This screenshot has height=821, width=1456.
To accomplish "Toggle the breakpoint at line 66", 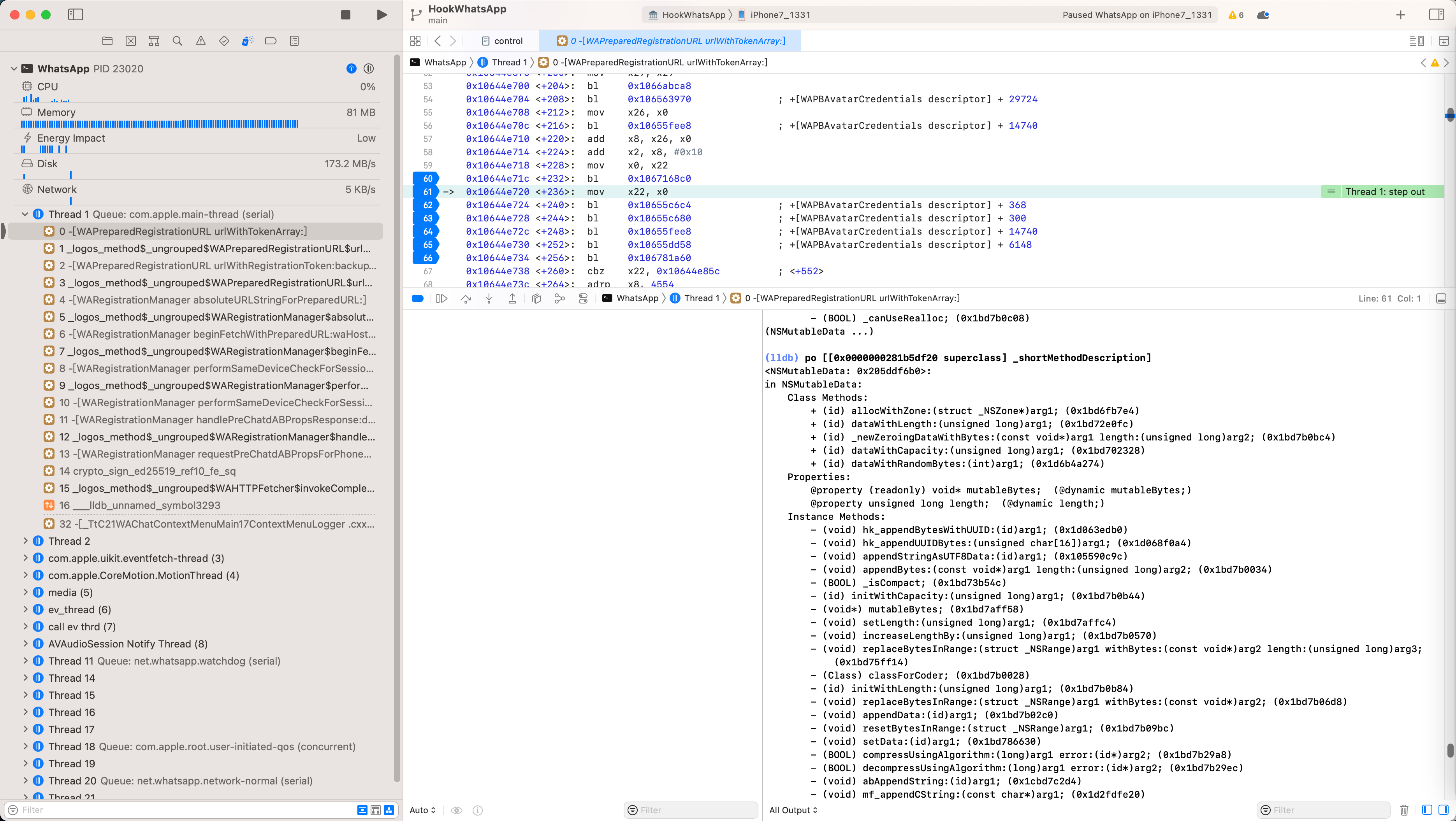I will point(426,258).
